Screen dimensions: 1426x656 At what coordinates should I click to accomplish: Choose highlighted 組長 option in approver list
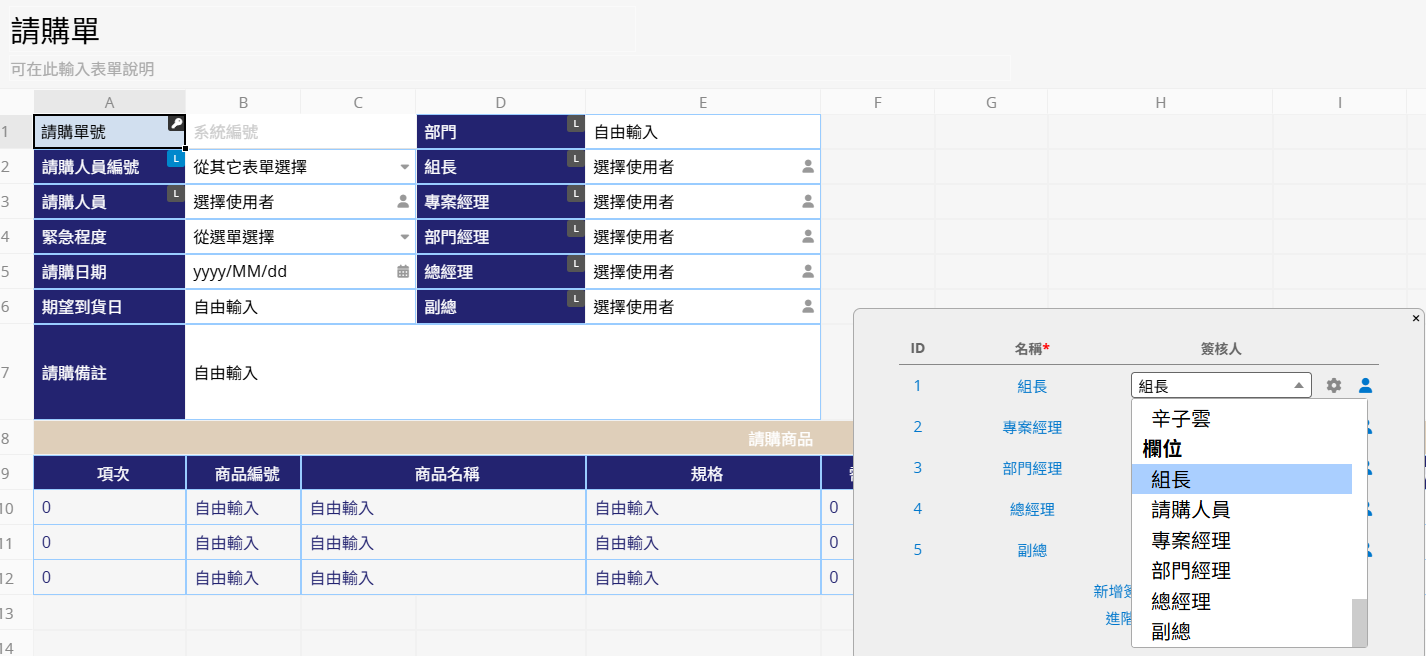coord(1241,479)
